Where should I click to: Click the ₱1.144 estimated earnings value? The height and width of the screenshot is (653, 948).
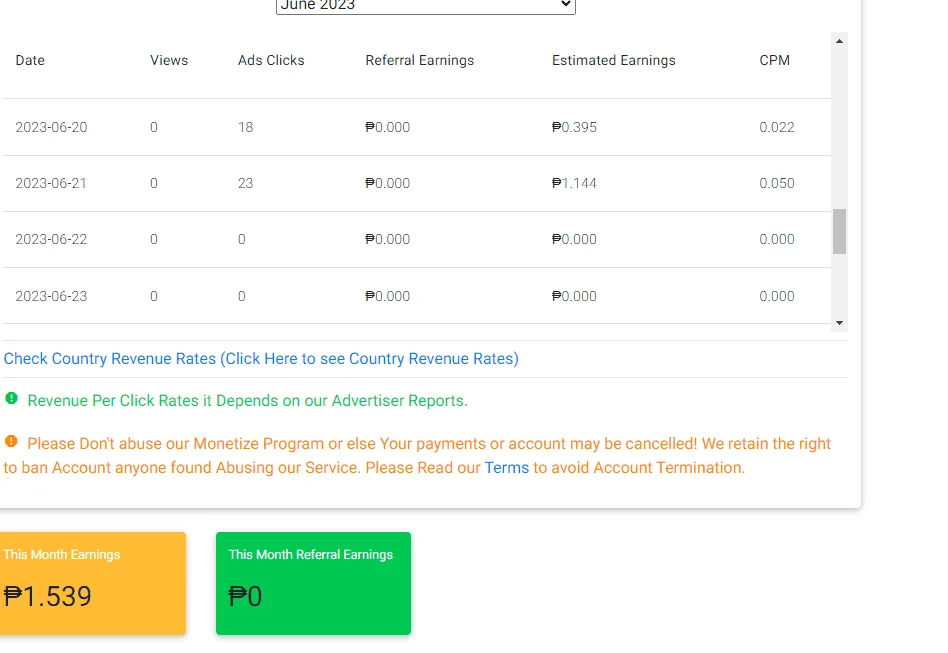click(x=574, y=183)
